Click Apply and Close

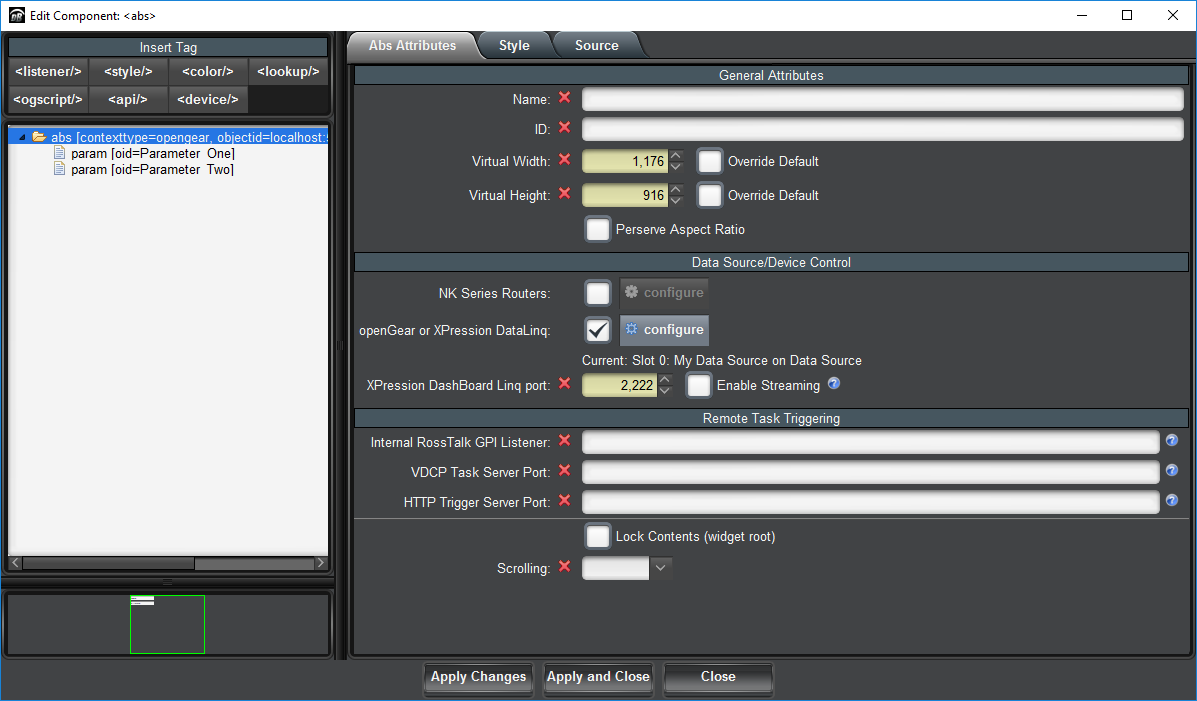598,677
